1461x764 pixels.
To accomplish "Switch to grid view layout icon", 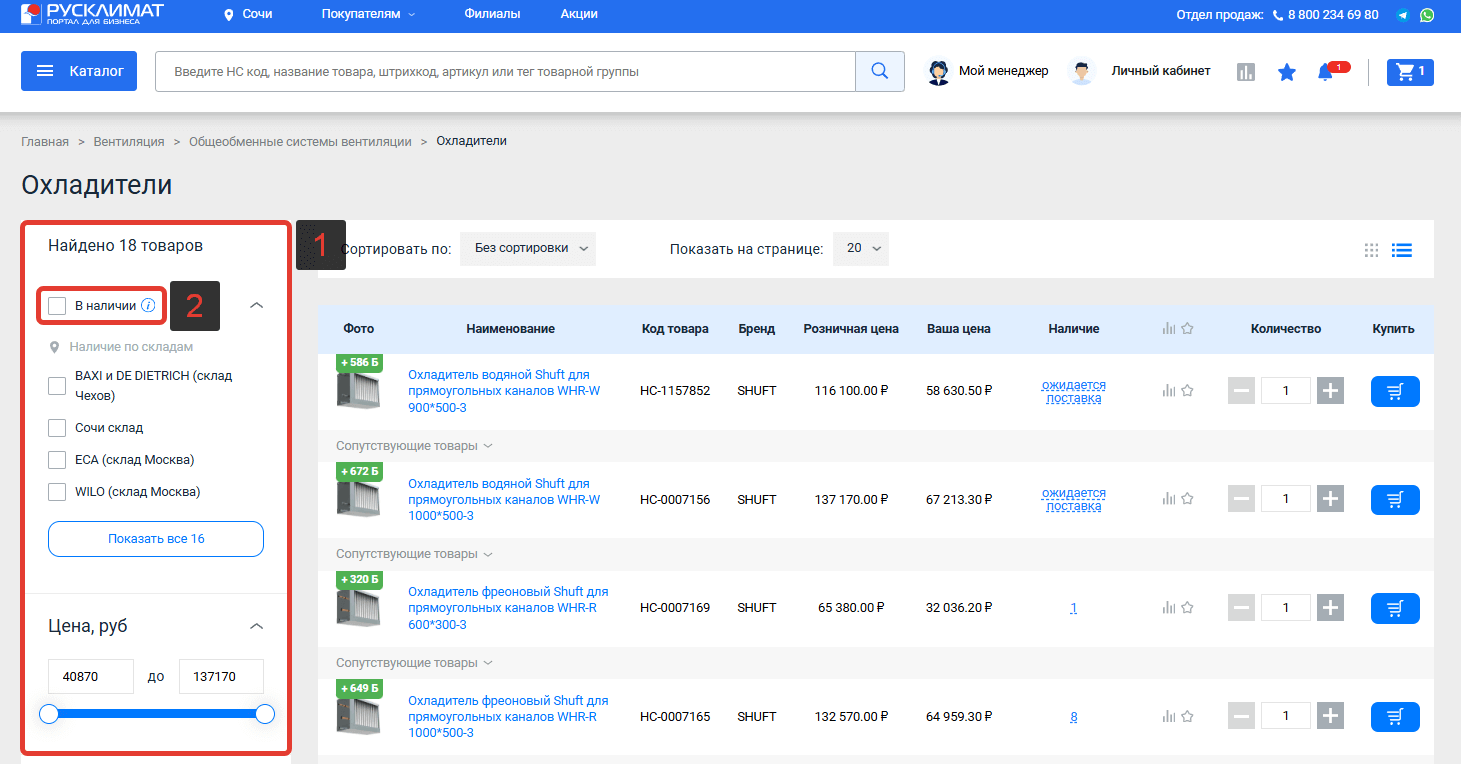I will [1372, 250].
